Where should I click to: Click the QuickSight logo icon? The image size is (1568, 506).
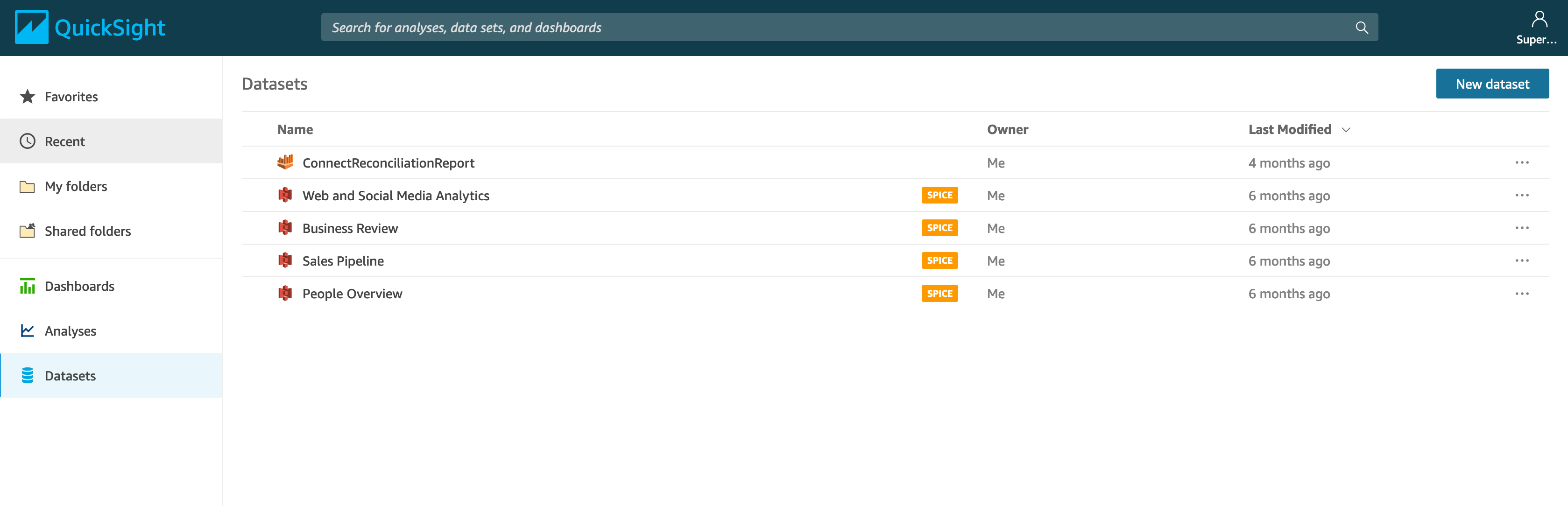pyautogui.click(x=31, y=28)
